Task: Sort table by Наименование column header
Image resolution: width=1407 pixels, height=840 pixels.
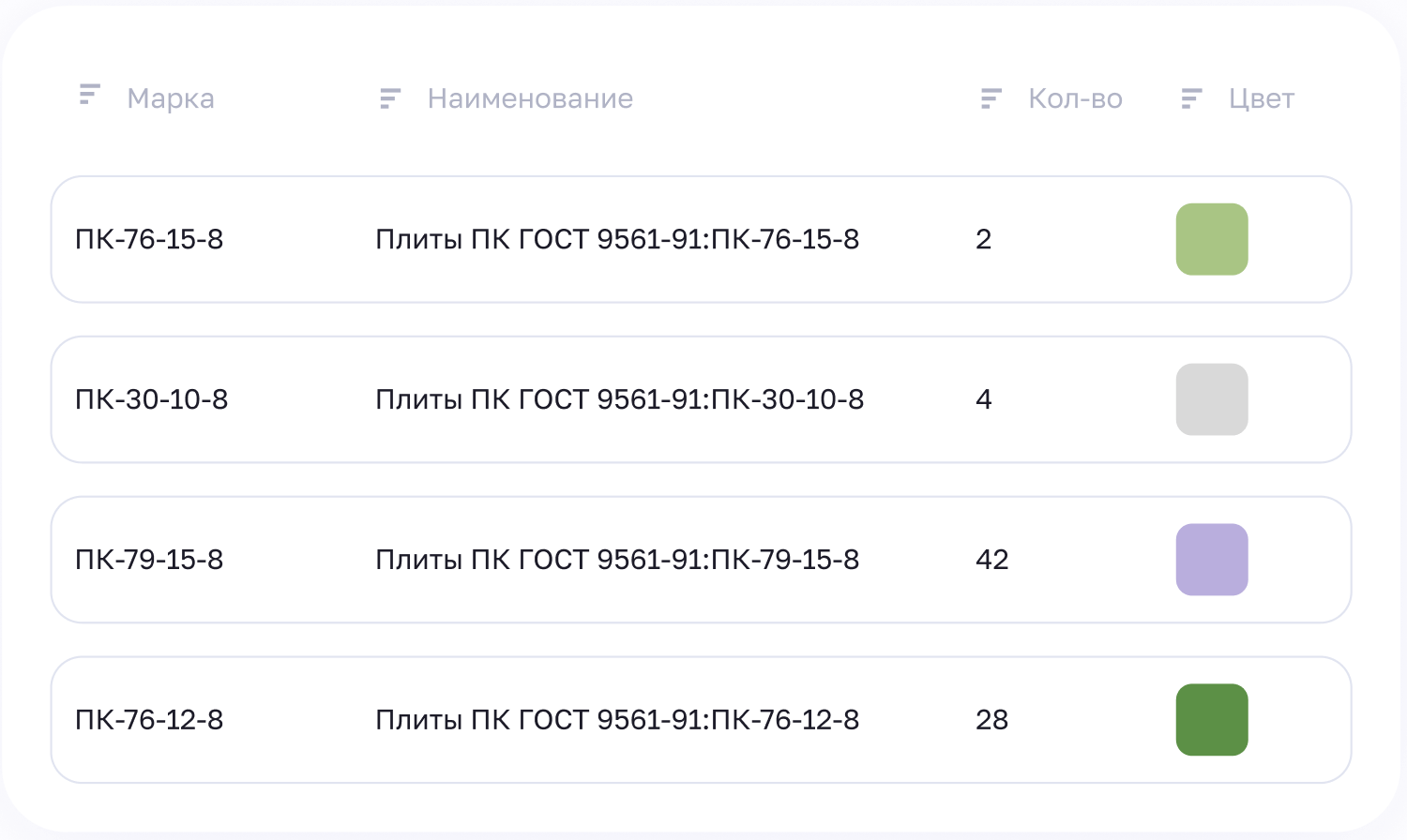Action: pyautogui.click(x=530, y=98)
